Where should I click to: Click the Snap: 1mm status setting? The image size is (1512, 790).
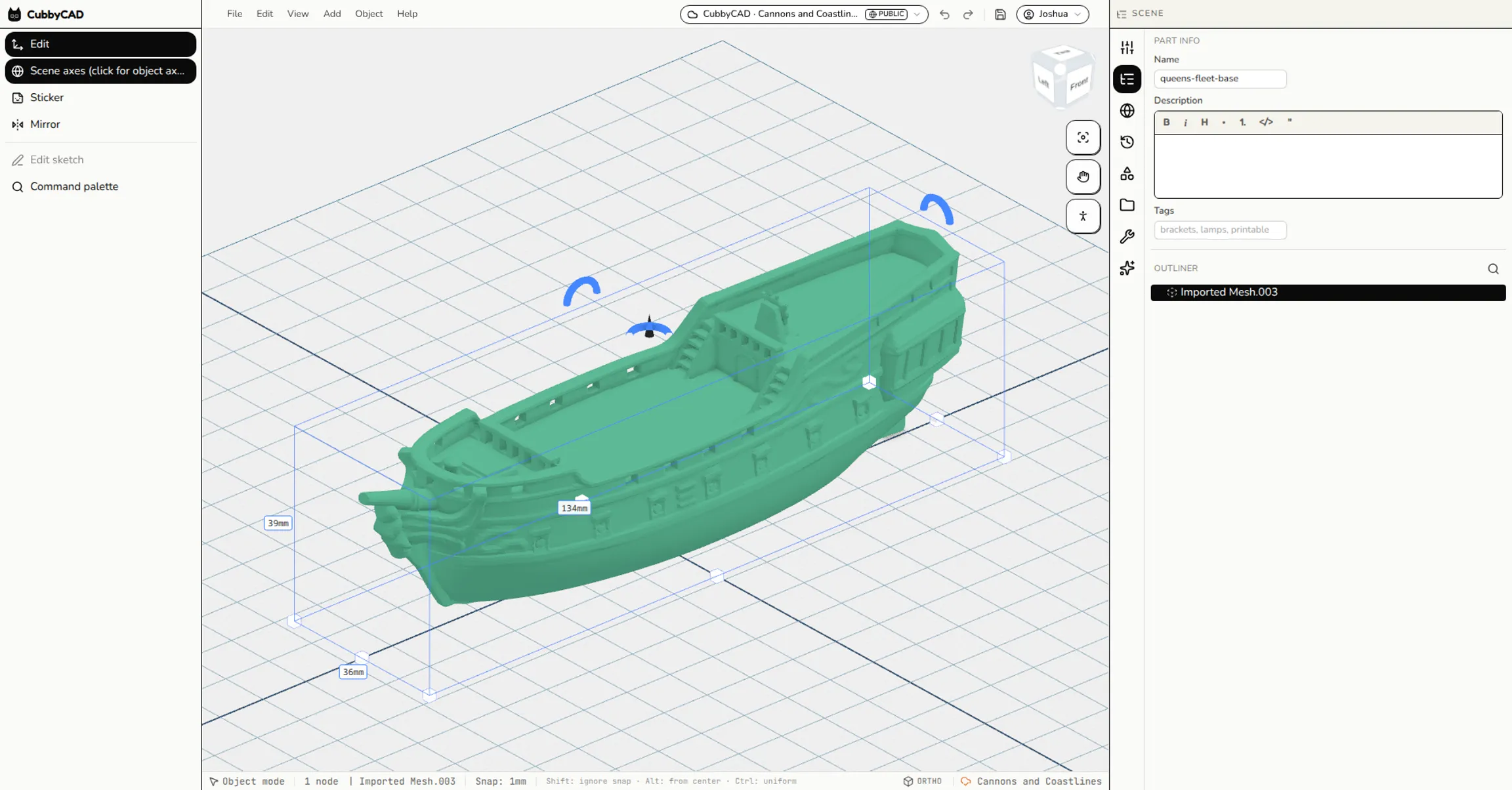click(x=501, y=781)
